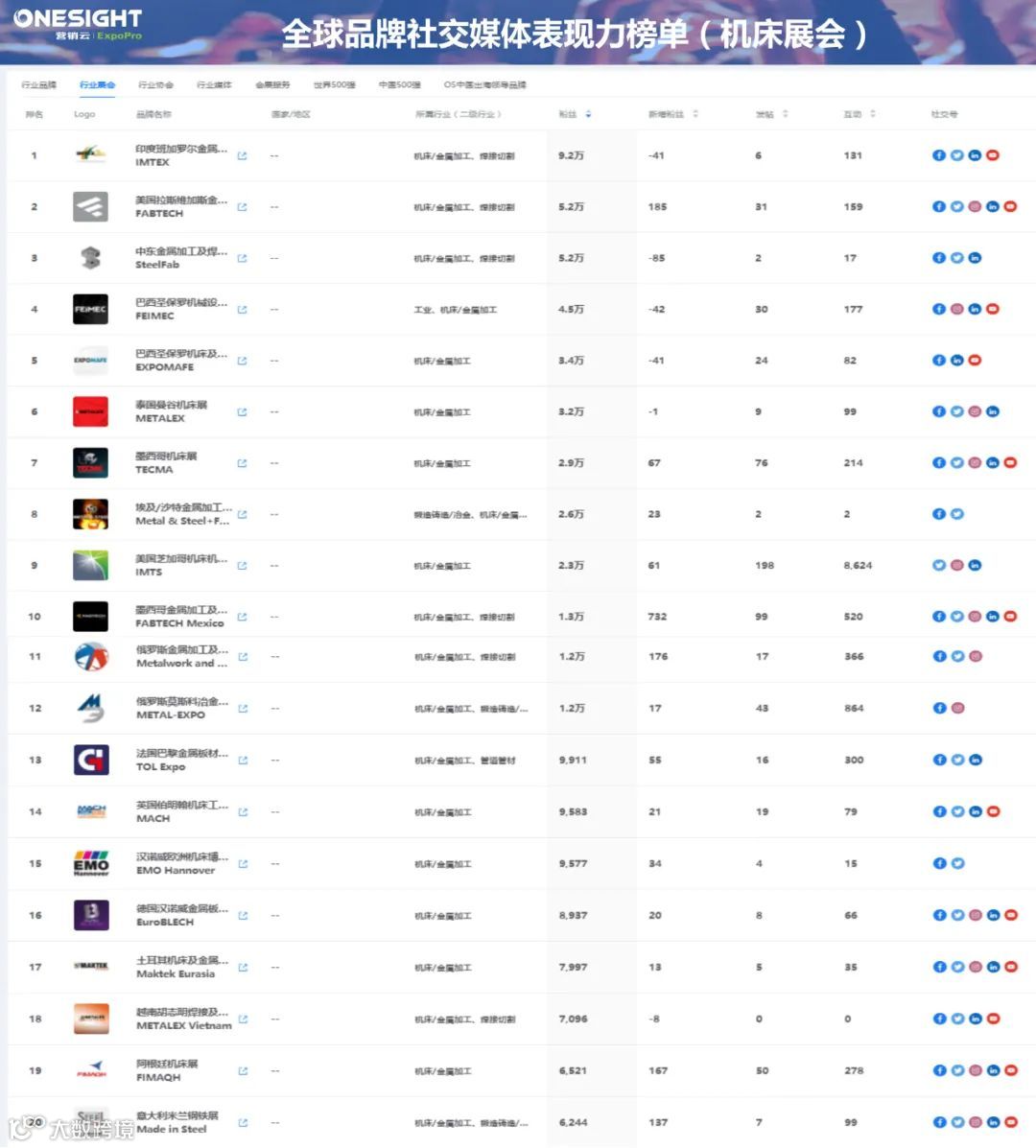Click FABTECH Mexico new fans 732
Viewport: 1036px width, 1148px height.
click(x=657, y=617)
